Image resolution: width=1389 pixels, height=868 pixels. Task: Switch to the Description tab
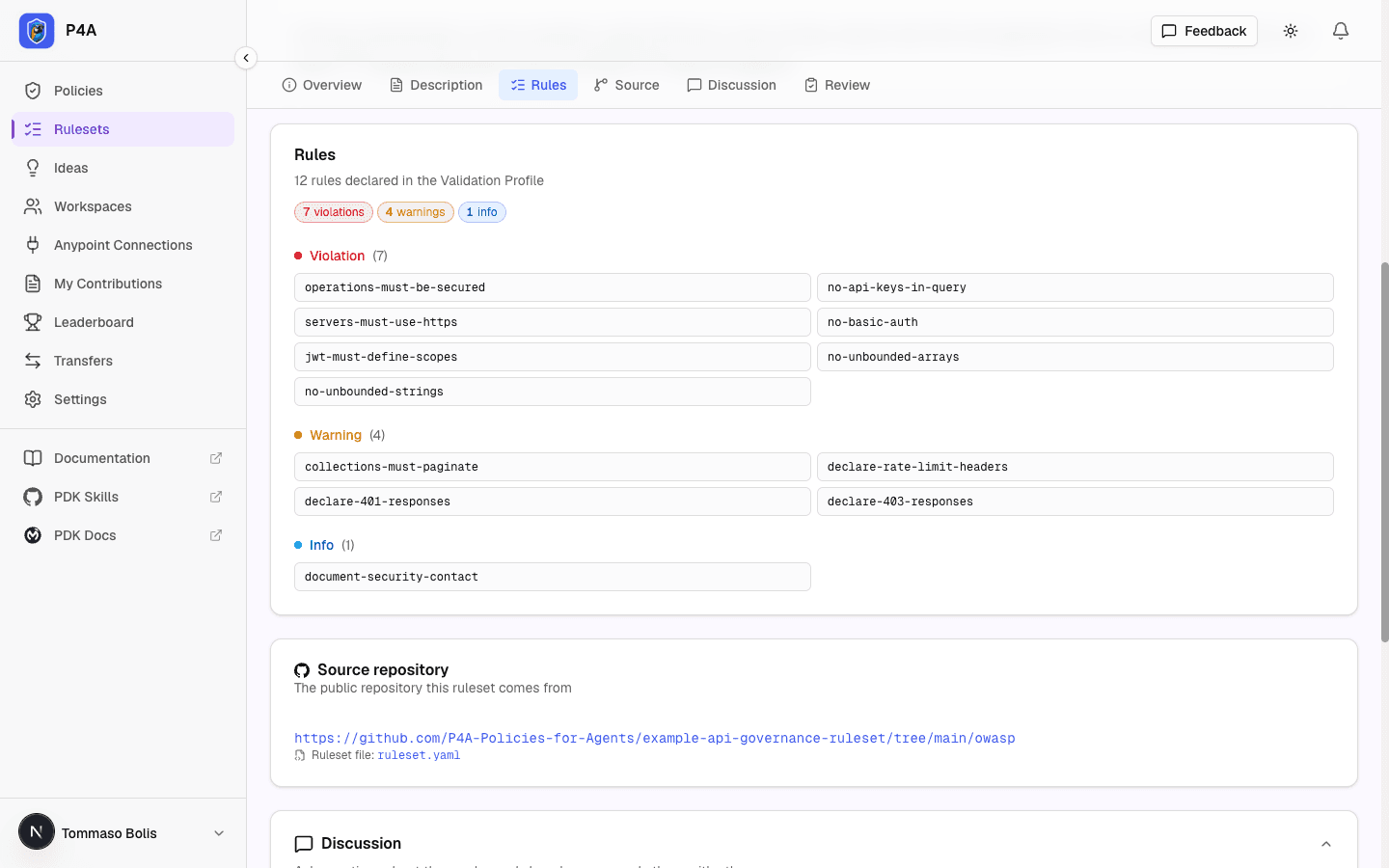(x=436, y=85)
